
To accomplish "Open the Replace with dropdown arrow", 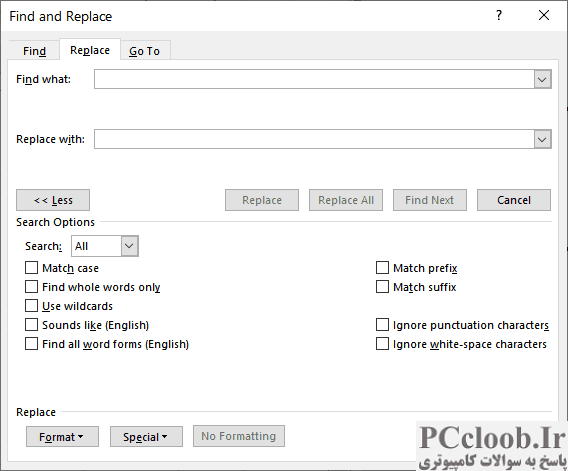I will 542,139.
